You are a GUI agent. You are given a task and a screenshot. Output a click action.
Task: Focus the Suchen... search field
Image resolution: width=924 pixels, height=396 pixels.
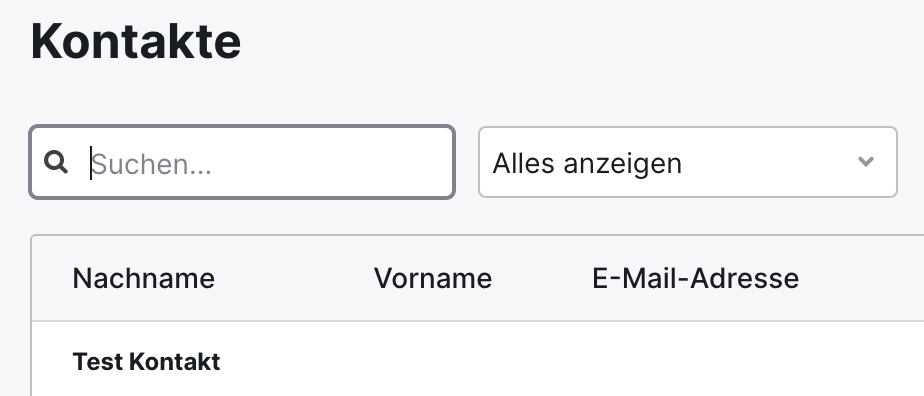click(x=242, y=162)
